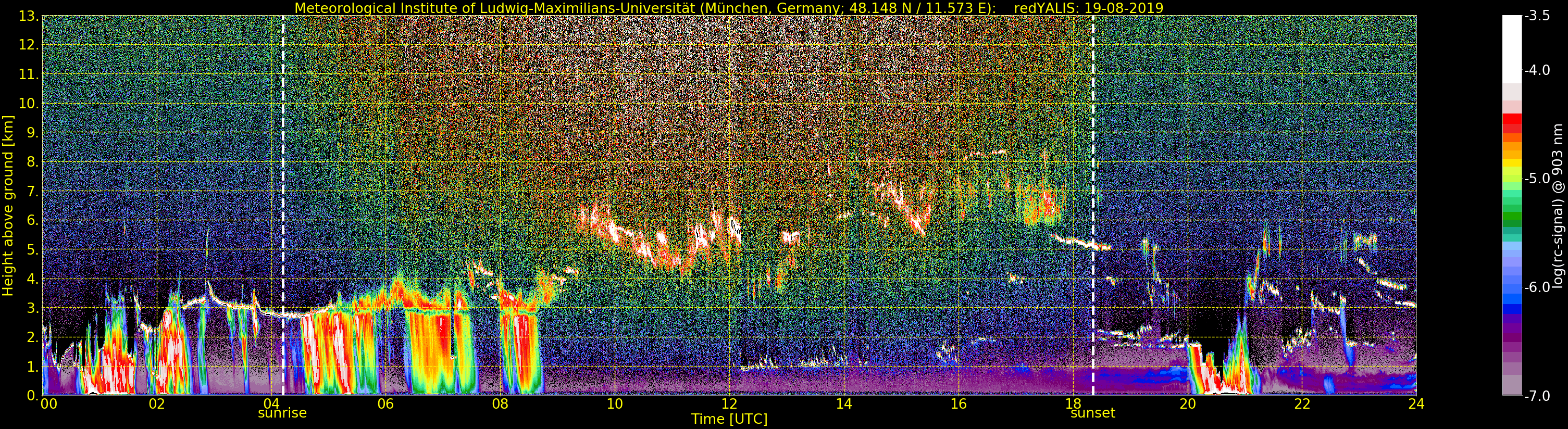Click time axis tick '20'
This screenshot has height=429, width=1568.
[1188, 404]
